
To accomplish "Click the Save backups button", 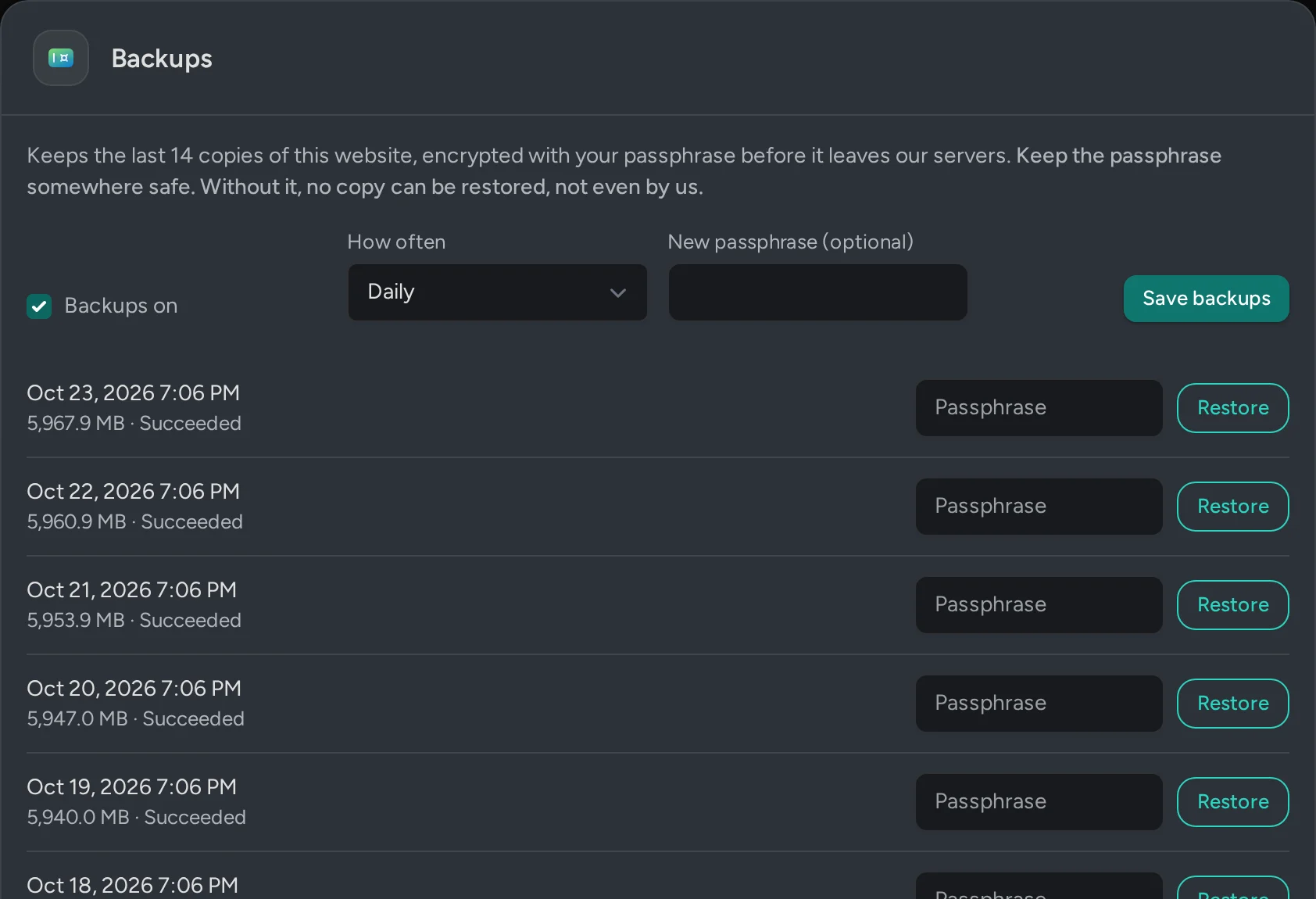I will point(1206,299).
